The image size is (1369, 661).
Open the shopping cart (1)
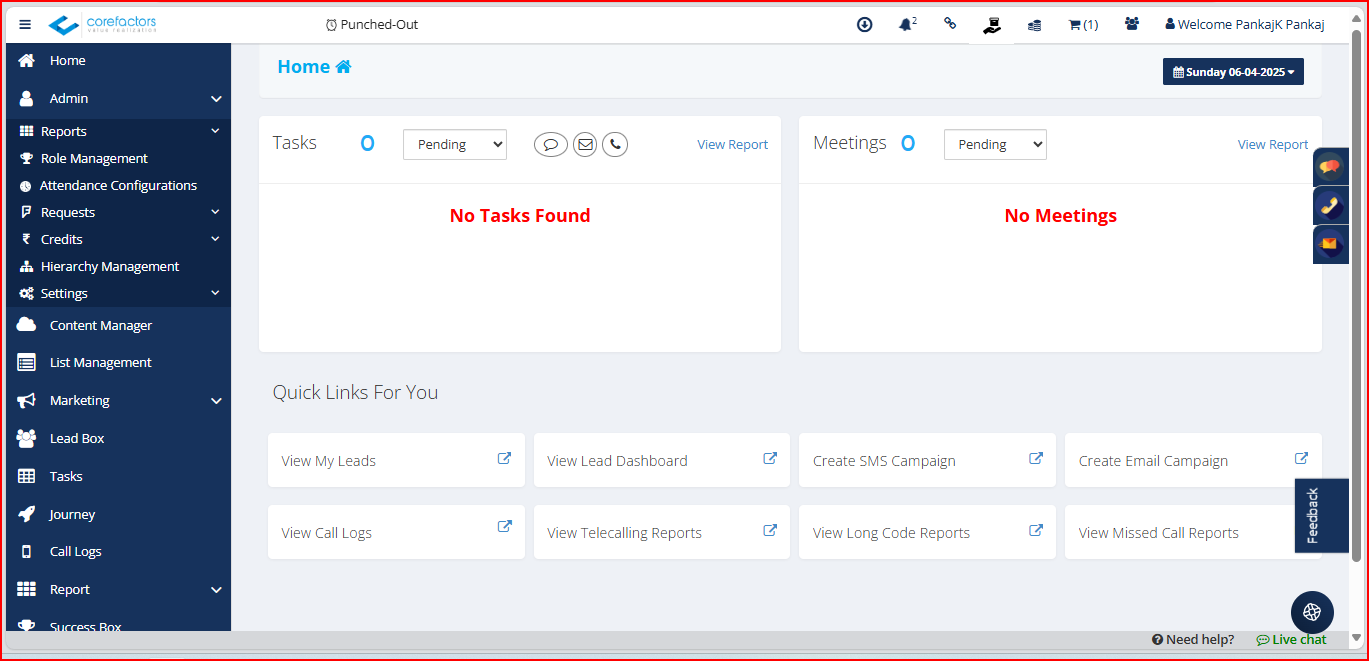(x=1083, y=24)
